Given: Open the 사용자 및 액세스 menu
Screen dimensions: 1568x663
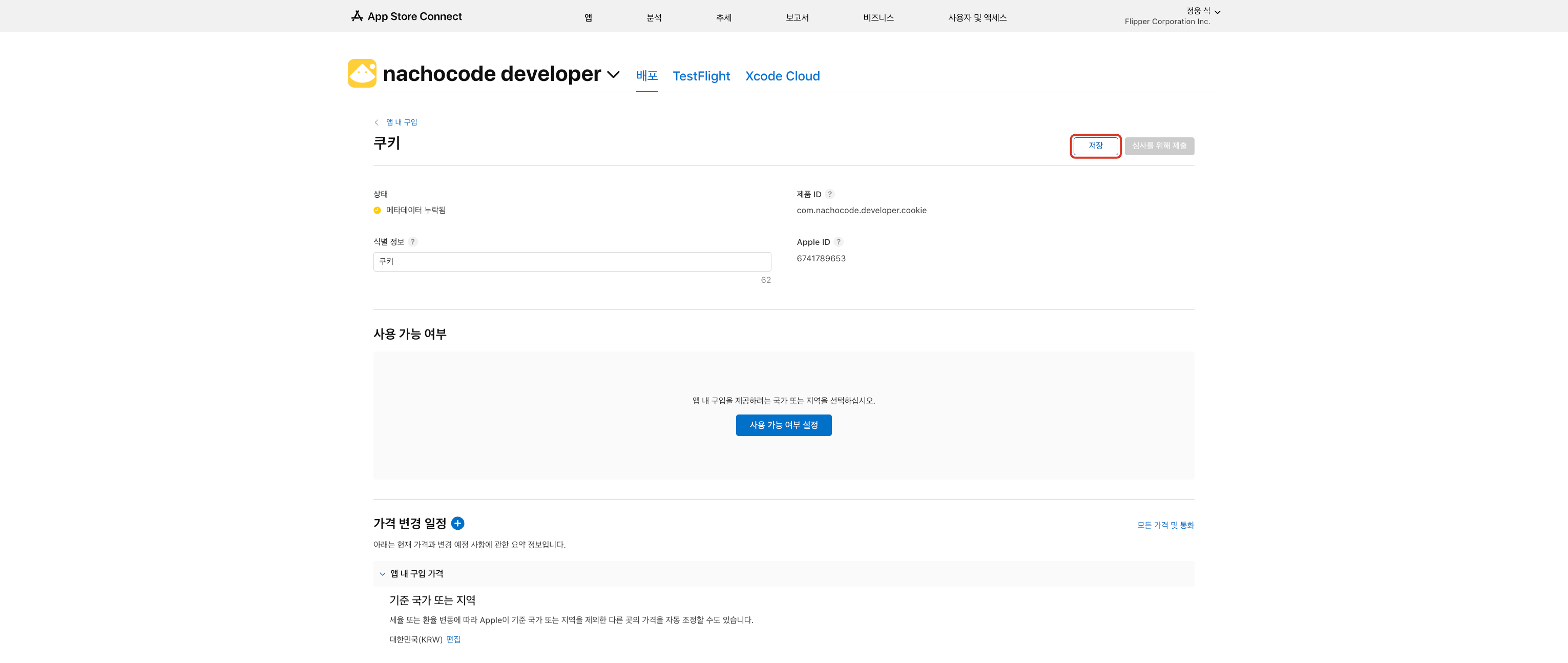Looking at the screenshot, I should coord(976,17).
